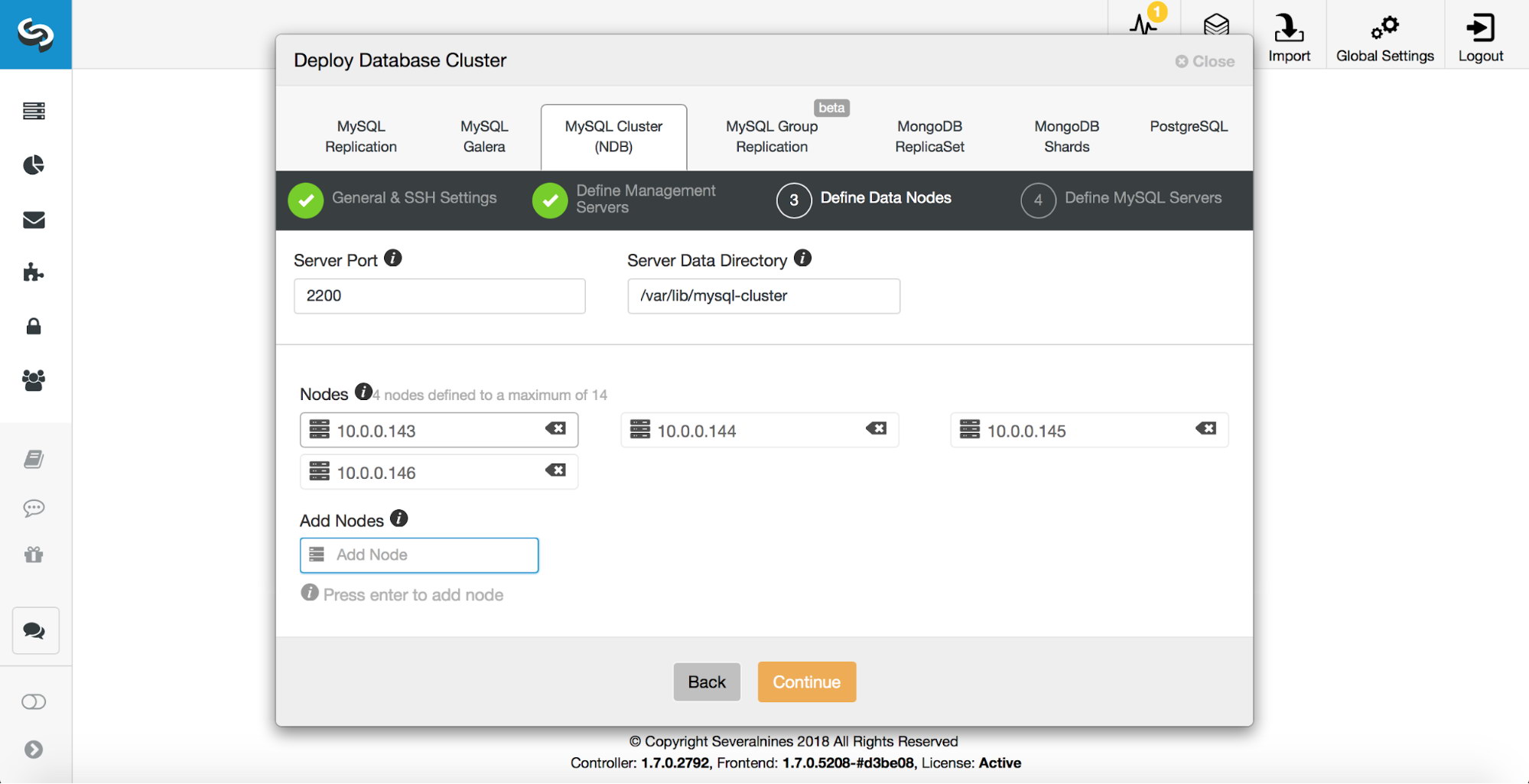Open the pie chart reports icon

pyautogui.click(x=34, y=165)
